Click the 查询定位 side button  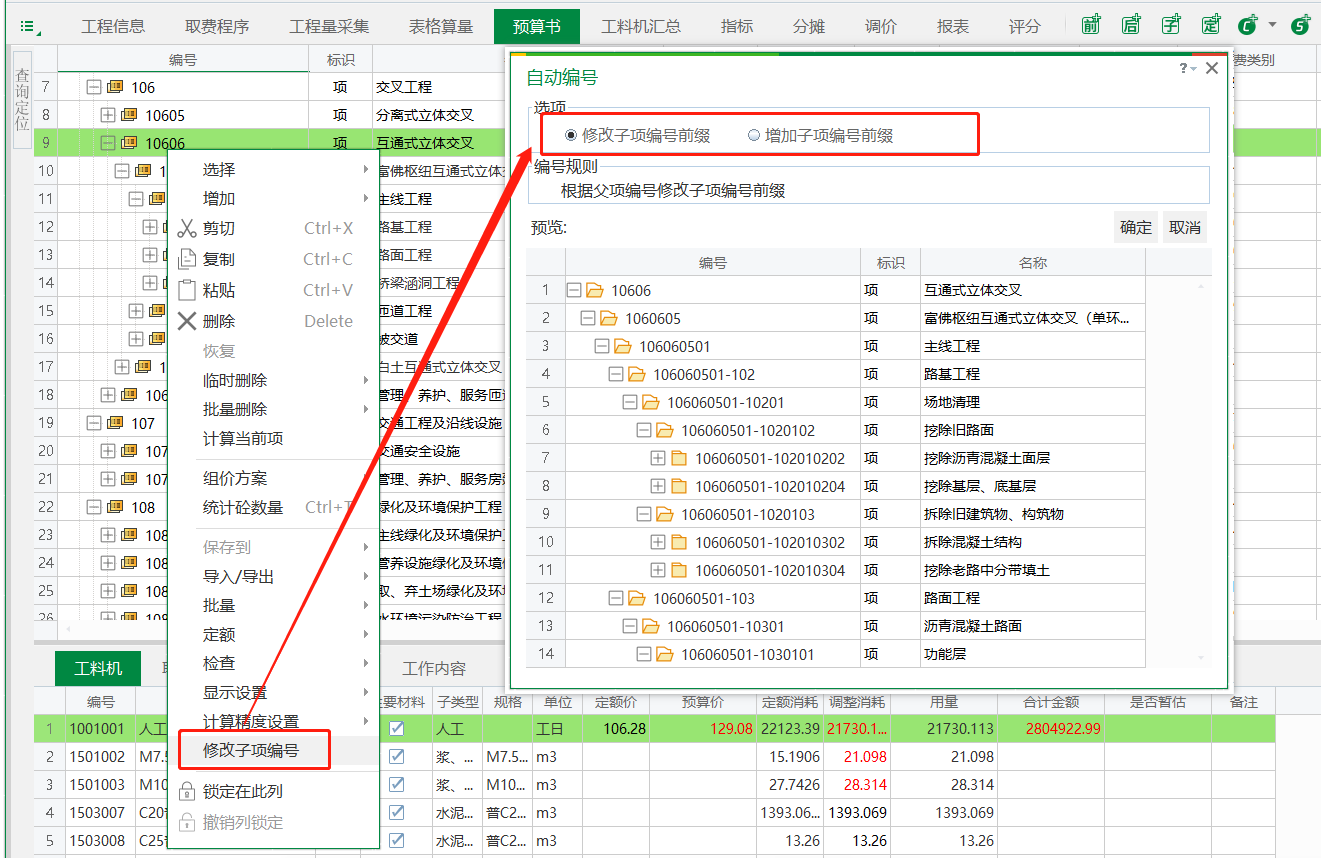22,100
